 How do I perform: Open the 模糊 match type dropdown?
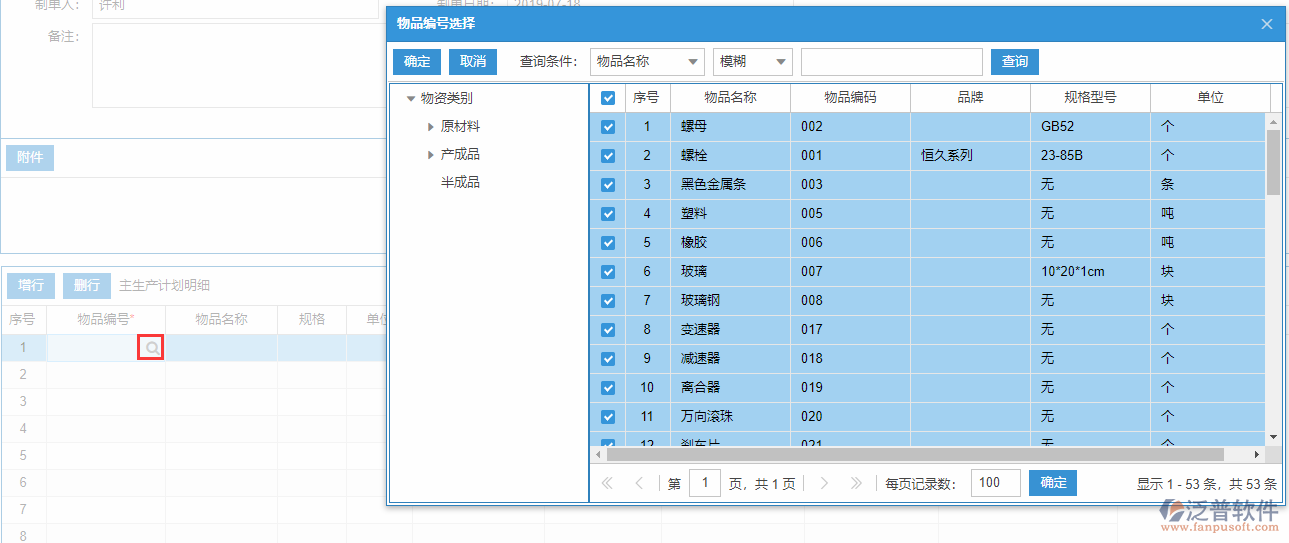click(x=754, y=62)
